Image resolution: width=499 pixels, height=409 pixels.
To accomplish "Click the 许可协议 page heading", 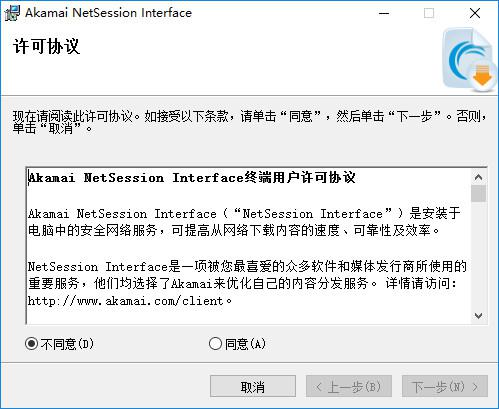I will click(47, 46).
